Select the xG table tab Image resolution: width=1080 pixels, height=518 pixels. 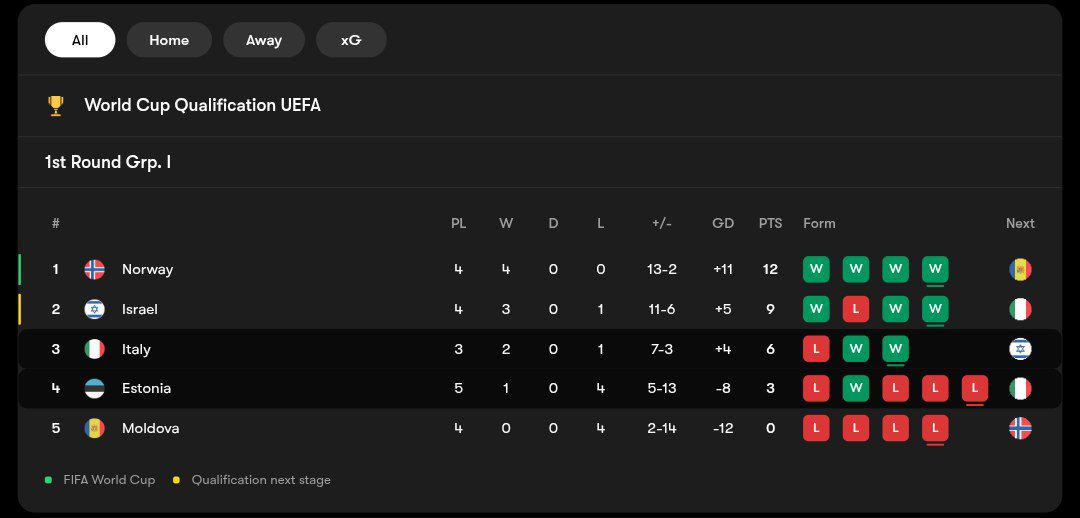(x=351, y=40)
